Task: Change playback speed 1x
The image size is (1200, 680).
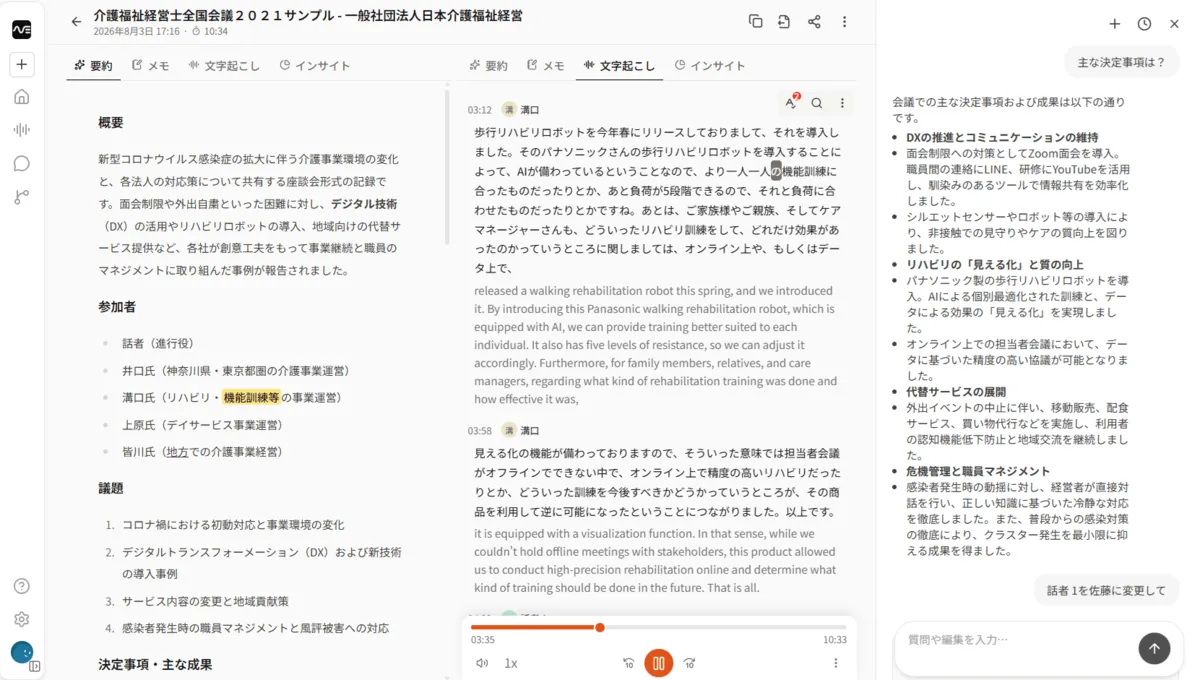Action: click(x=511, y=663)
